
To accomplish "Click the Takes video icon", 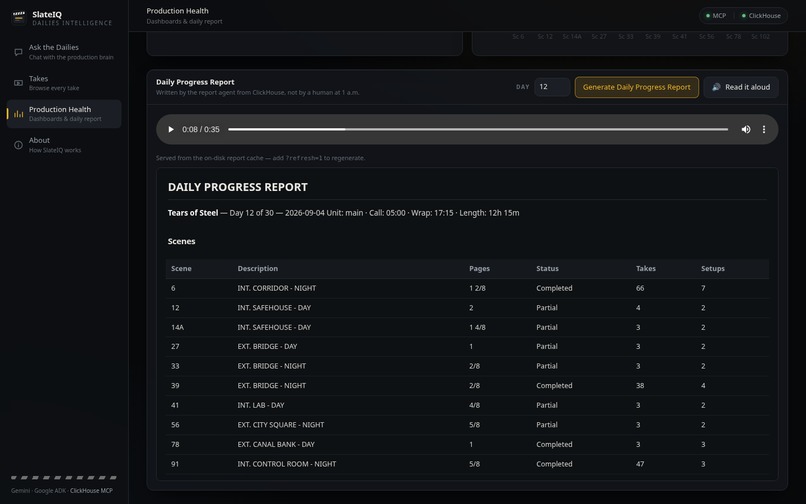I will click(19, 83).
